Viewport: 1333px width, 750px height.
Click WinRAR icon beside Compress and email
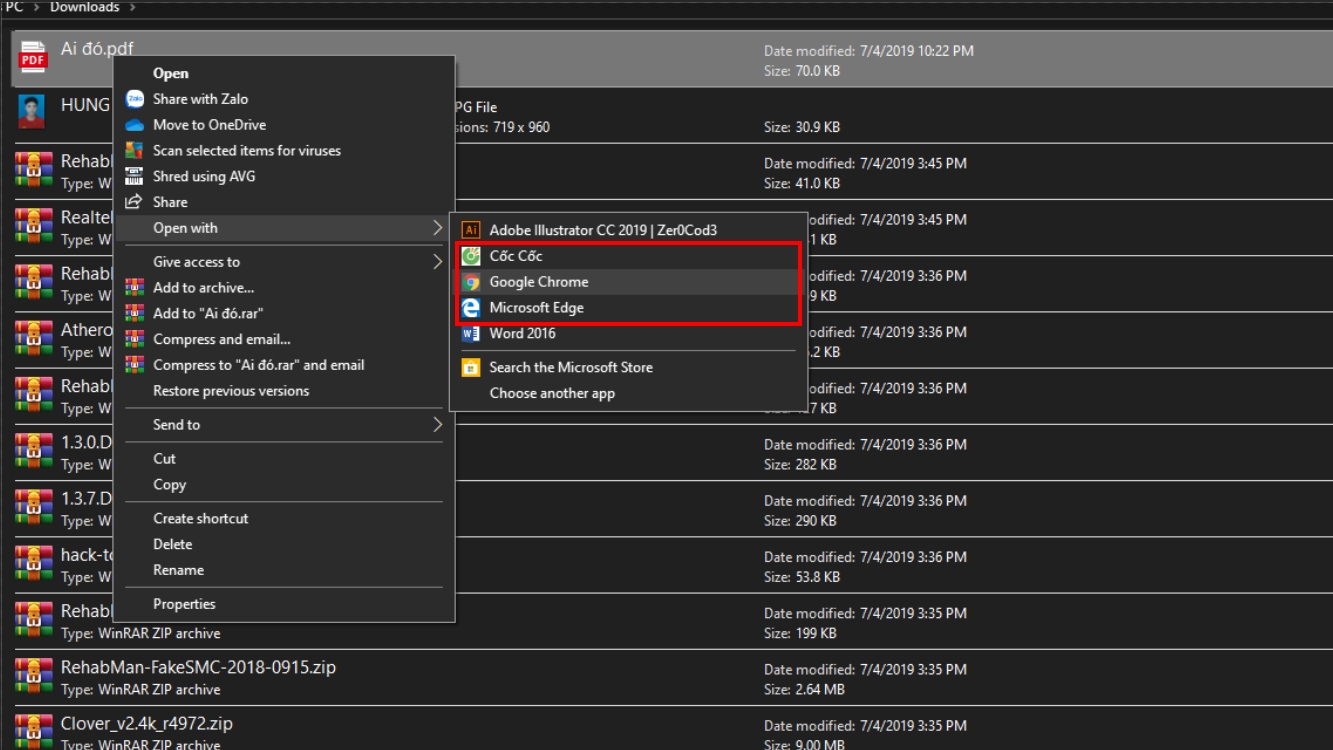tap(134, 339)
